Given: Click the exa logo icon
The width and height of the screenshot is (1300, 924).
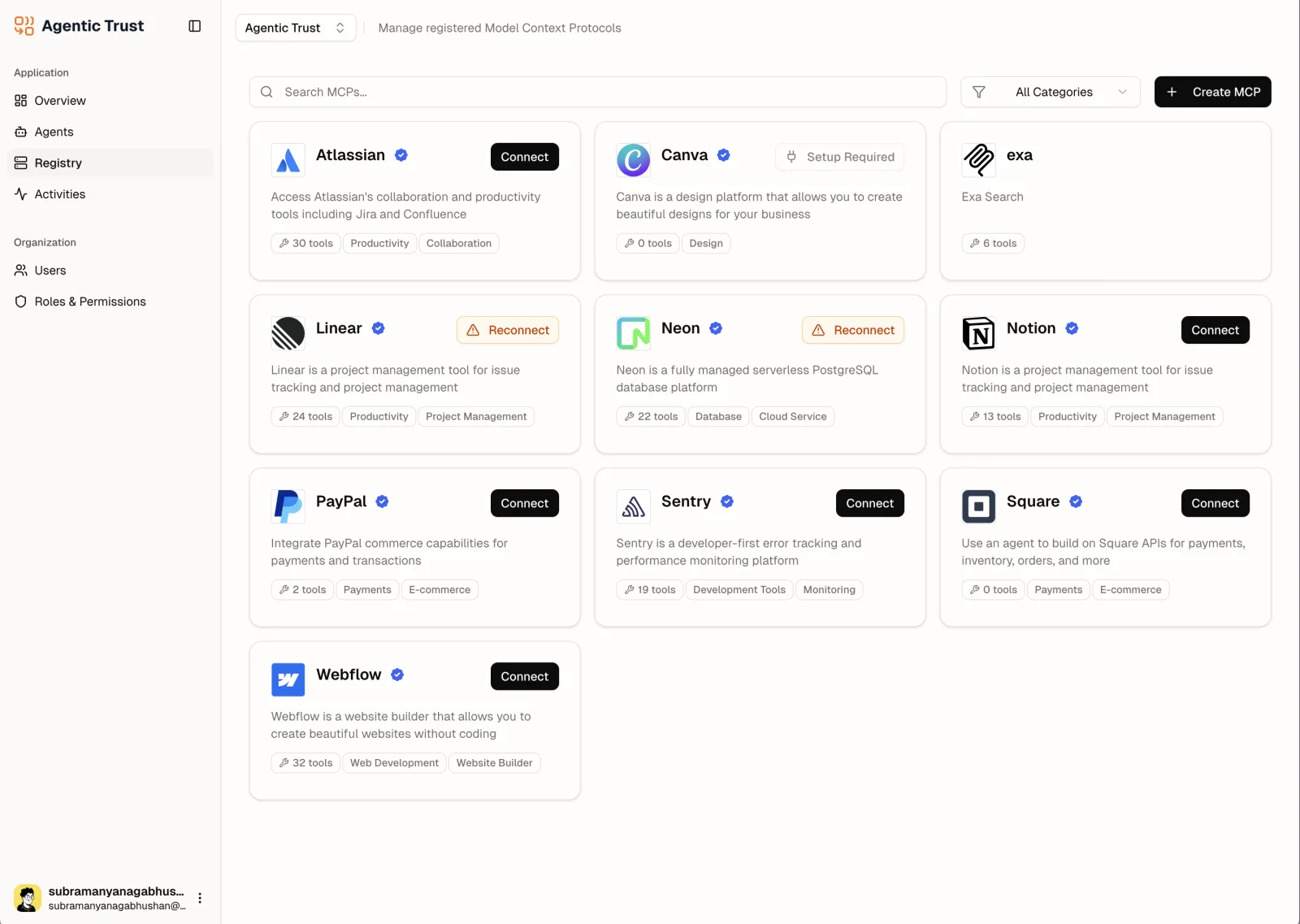Looking at the screenshot, I should (978, 160).
